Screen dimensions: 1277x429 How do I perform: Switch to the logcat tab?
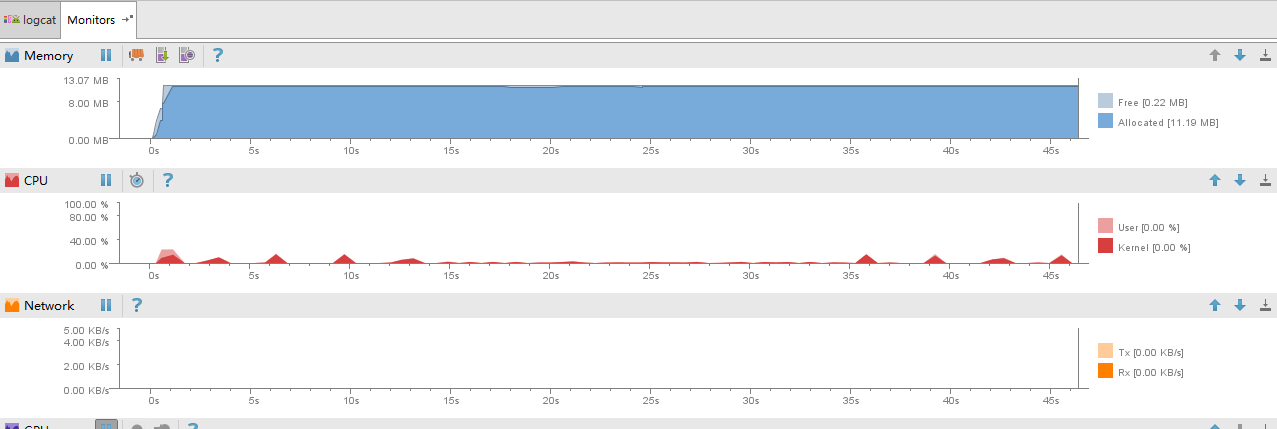tap(30, 19)
